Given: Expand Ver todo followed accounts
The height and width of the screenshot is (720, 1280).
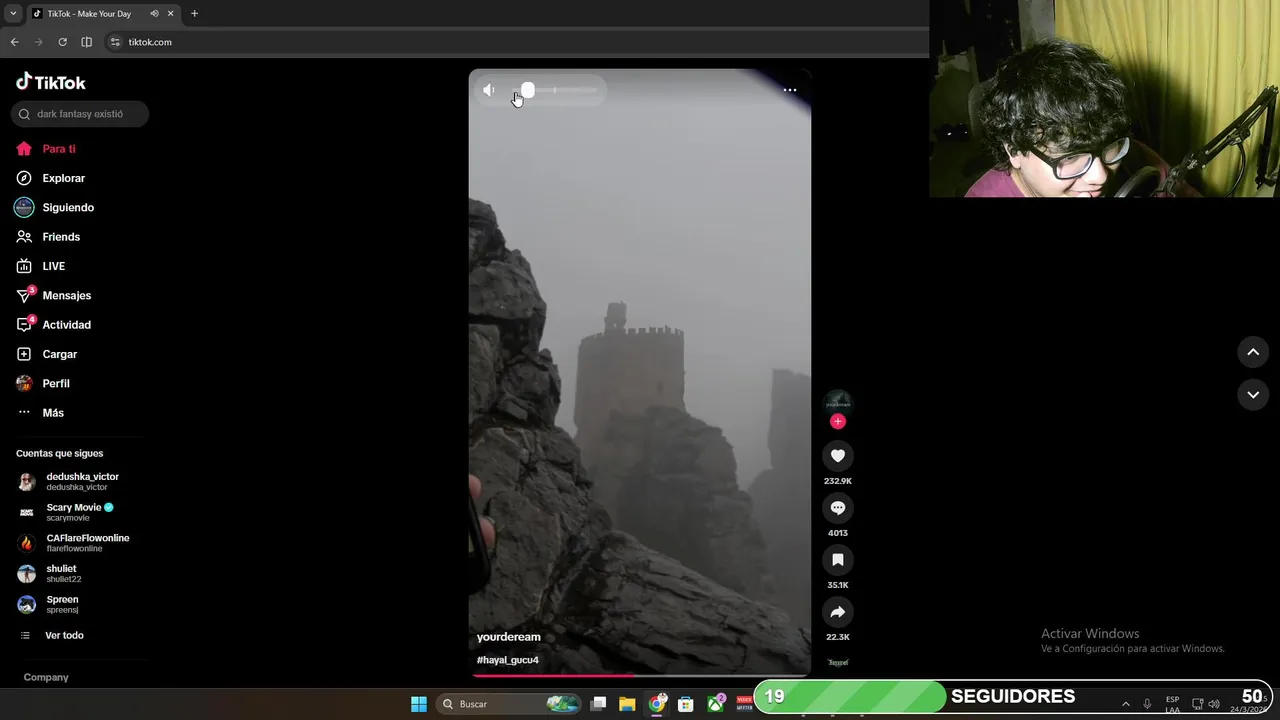Looking at the screenshot, I should coord(52,635).
